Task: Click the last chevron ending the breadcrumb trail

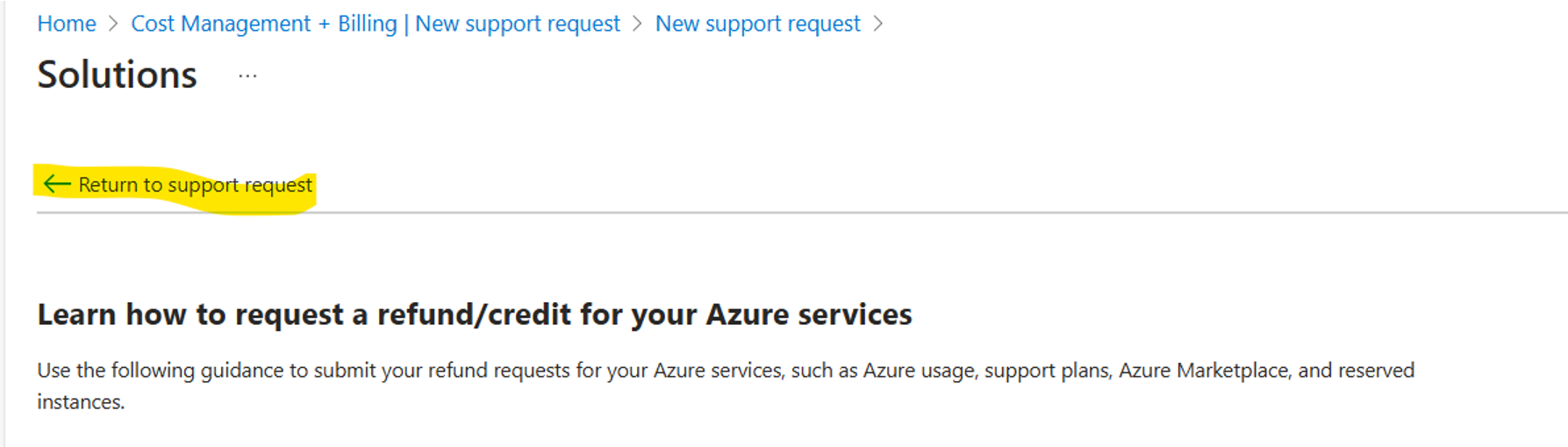Action: point(877,24)
